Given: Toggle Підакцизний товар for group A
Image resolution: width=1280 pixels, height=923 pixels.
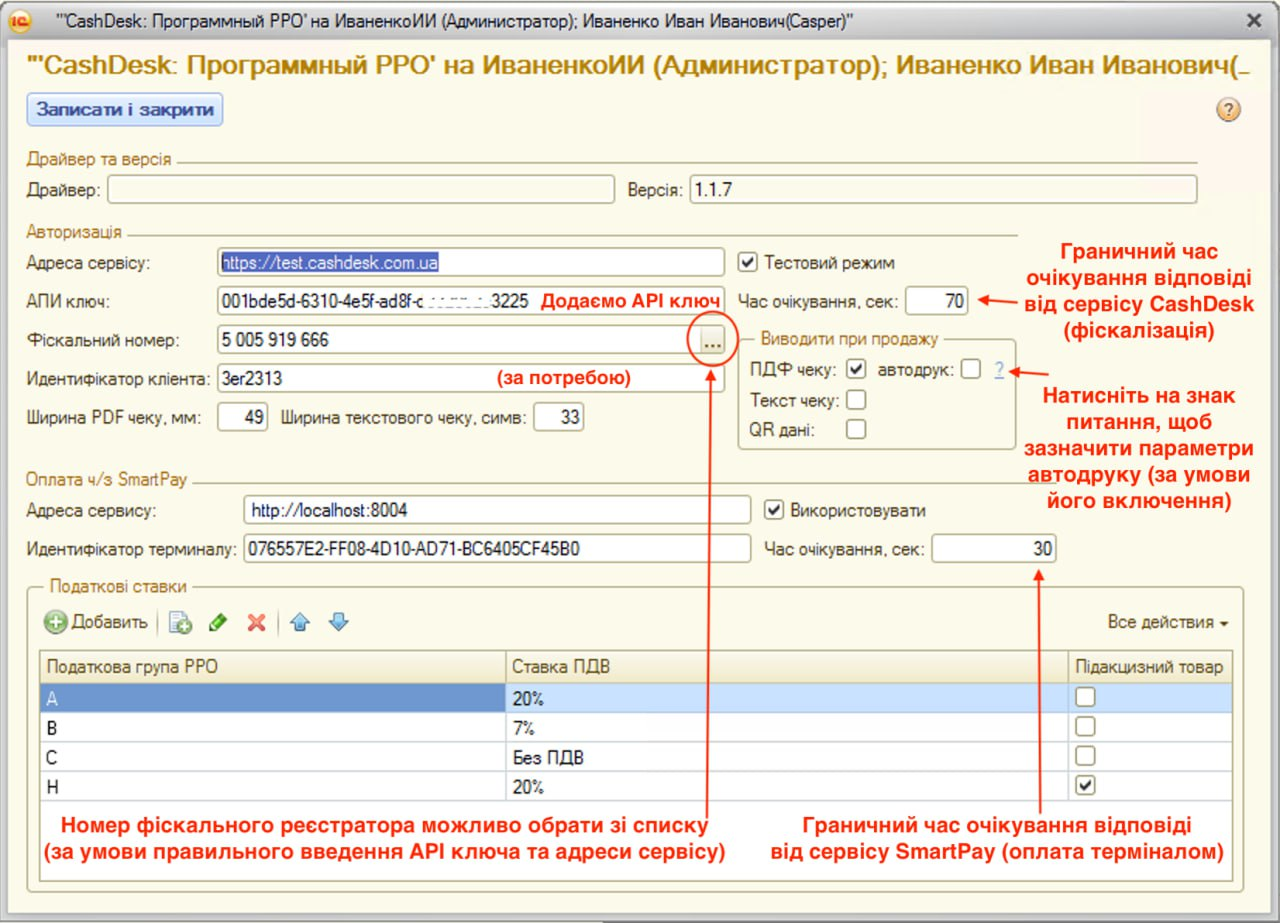Looking at the screenshot, I should coord(1085,698).
